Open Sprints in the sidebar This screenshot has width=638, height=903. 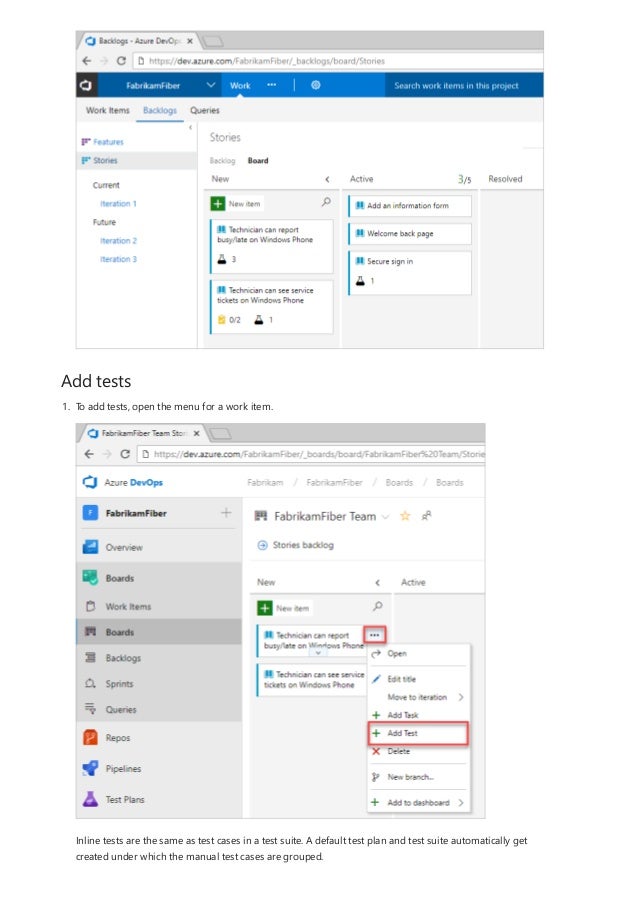tap(159, 684)
